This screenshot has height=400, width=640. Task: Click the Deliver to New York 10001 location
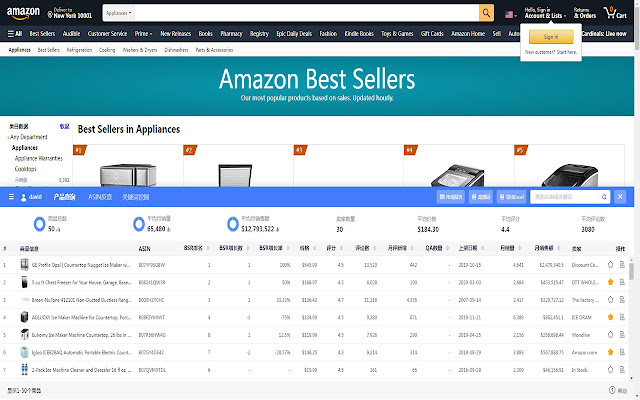tap(70, 13)
